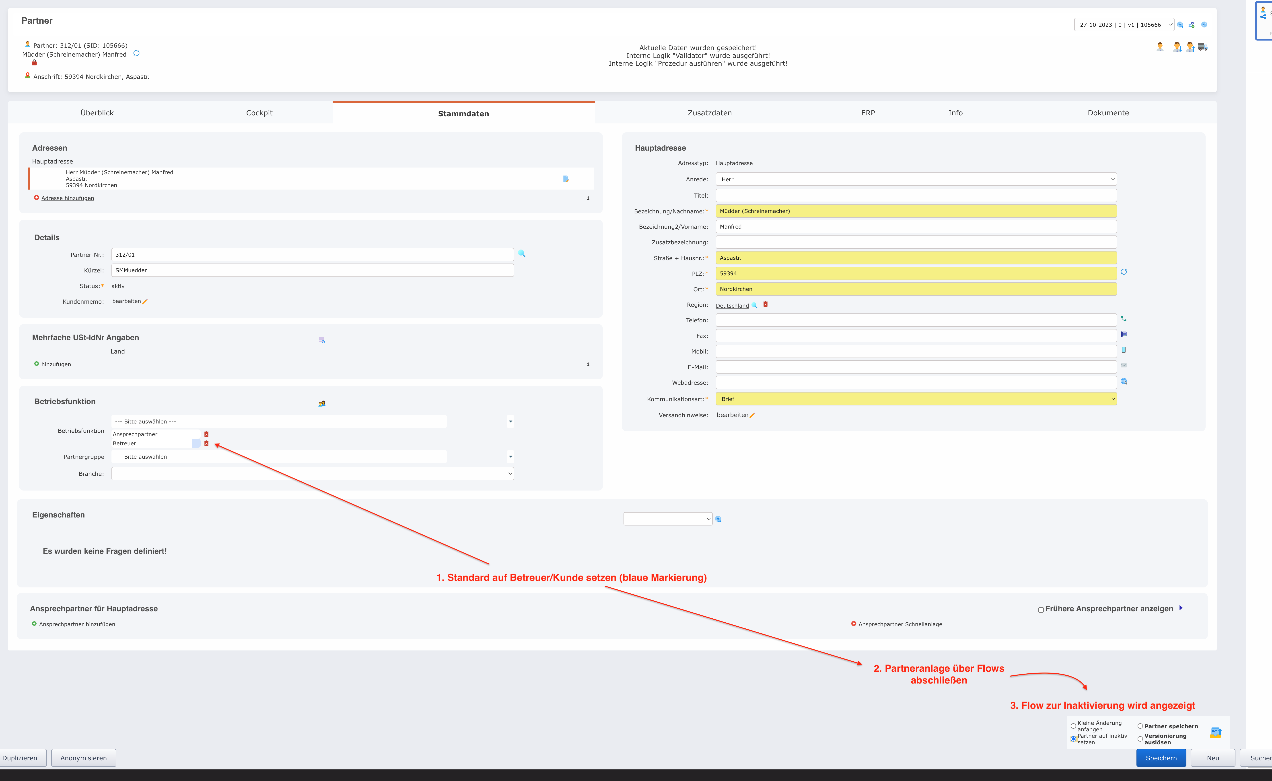Delete the Ansprechpartner Betriebsfunktion entry
Viewport: 1272px width, 781px height.
click(206, 434)
